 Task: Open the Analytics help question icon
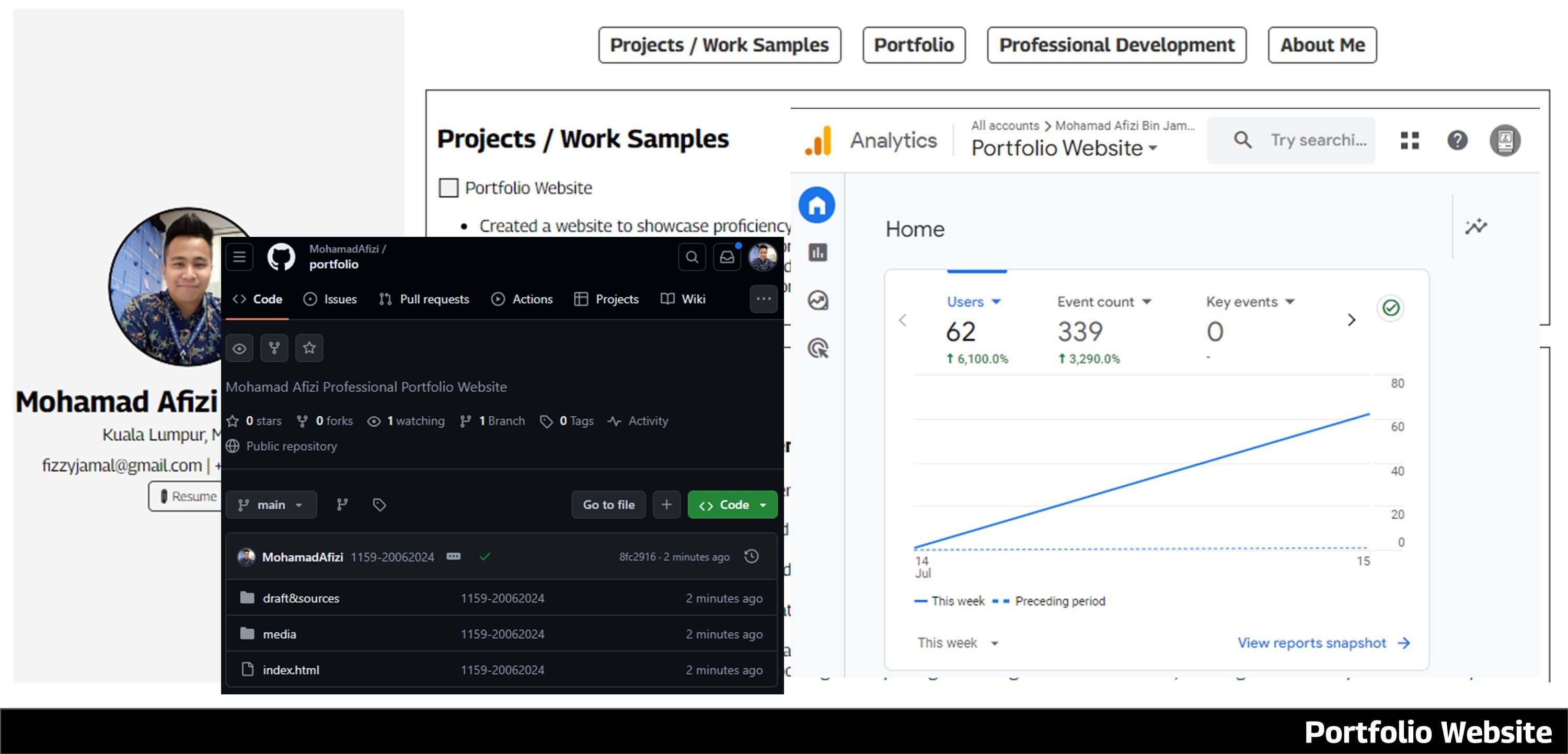point(1457,141)
